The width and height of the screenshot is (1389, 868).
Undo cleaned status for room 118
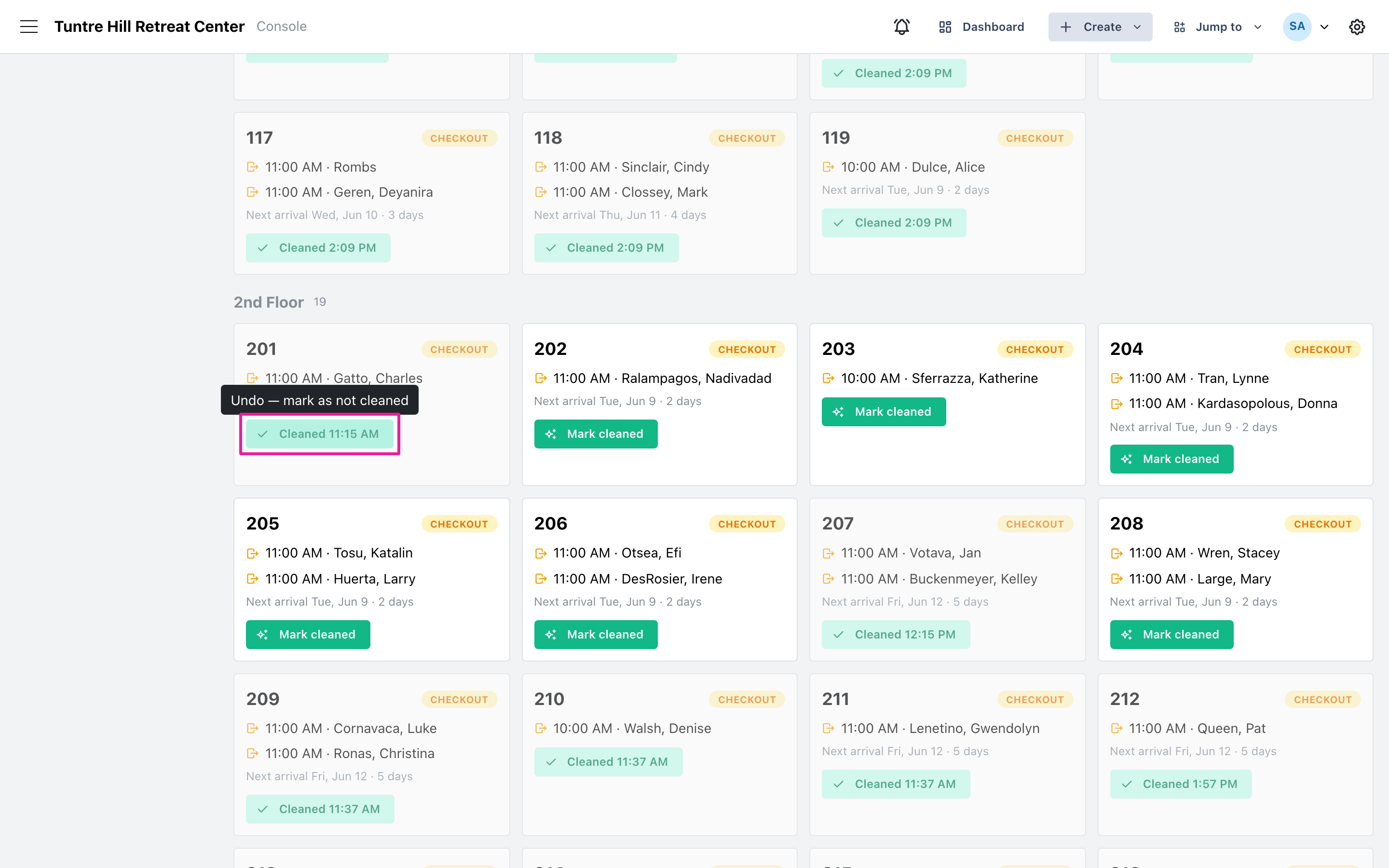606,248
